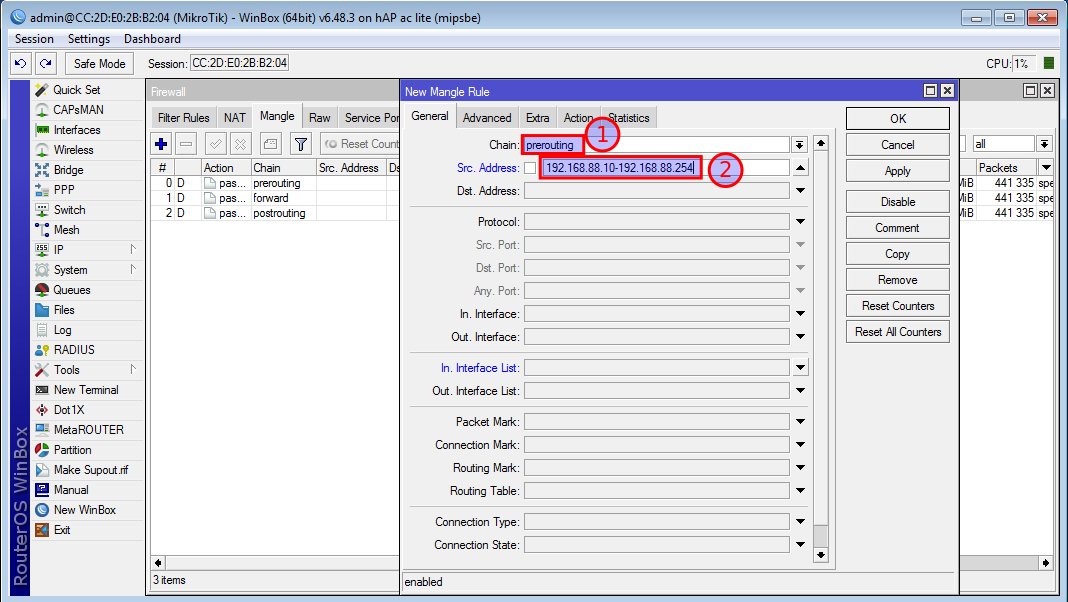Click the Comment button
Image resolution: width=1068 pixels, height=602 pixels.
click(x=898, y=228)
